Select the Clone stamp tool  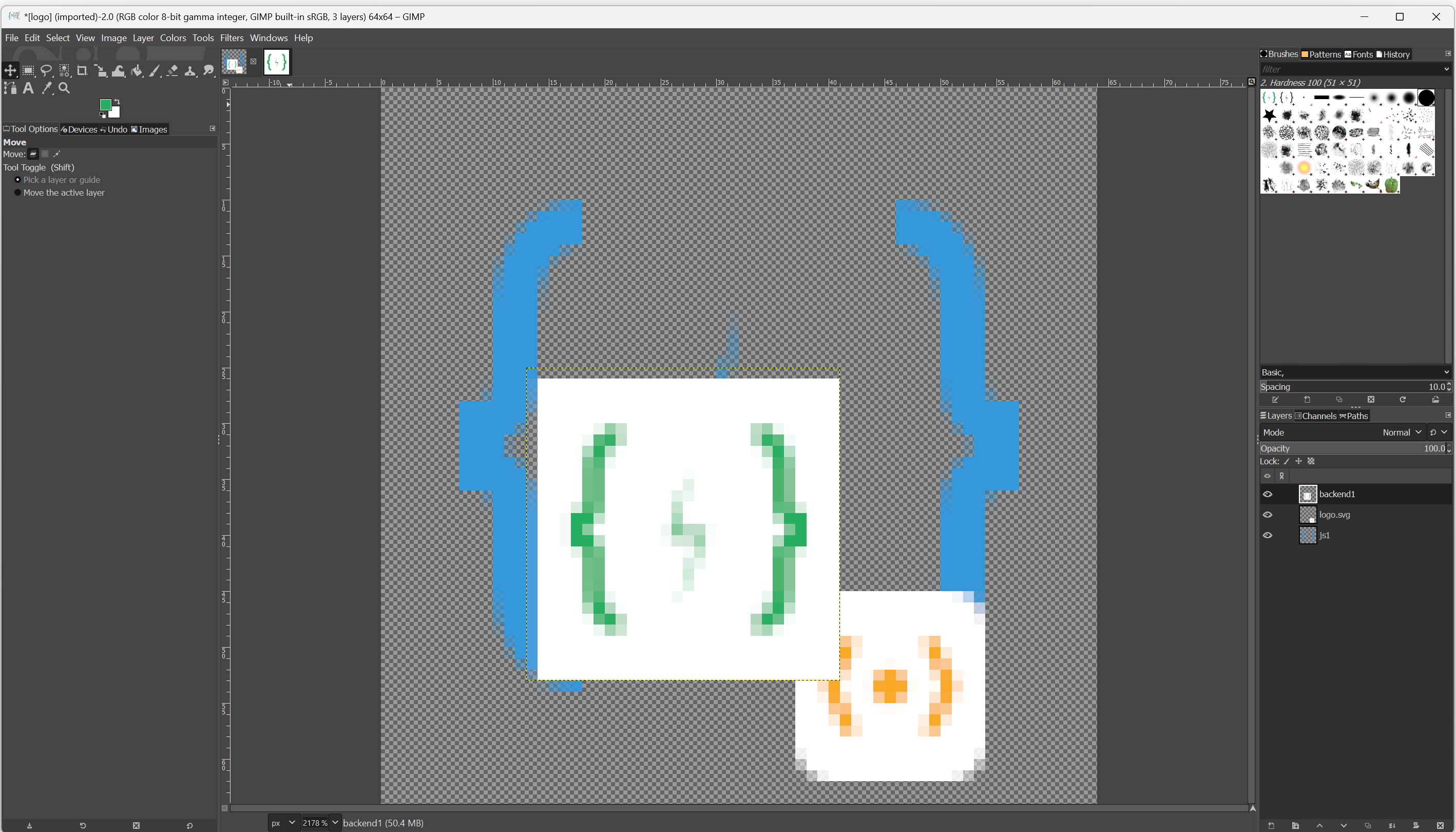coord(190,70)
